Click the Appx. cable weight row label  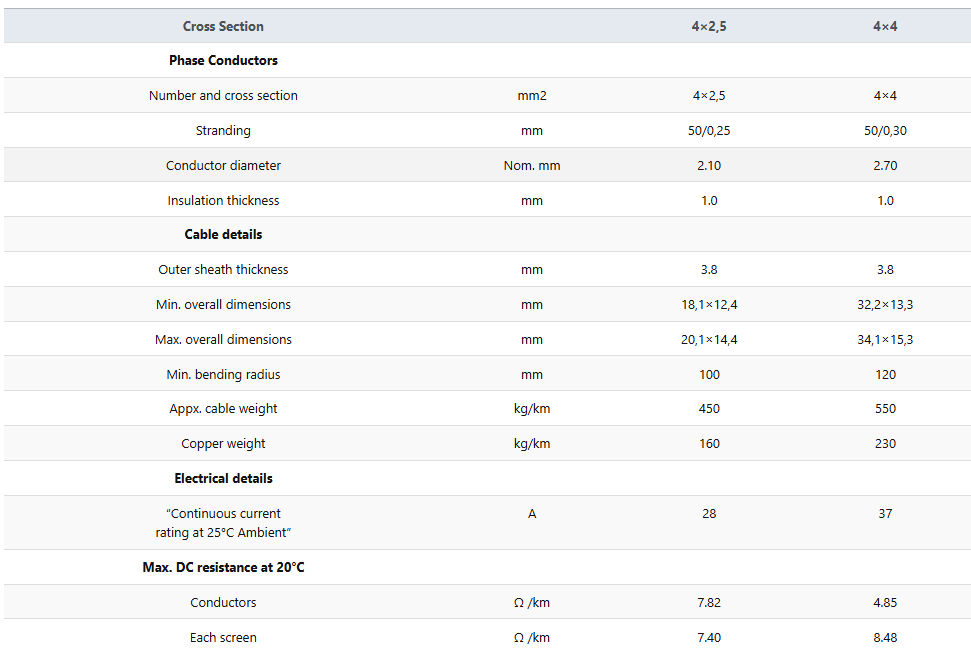(x=223, y=409)
